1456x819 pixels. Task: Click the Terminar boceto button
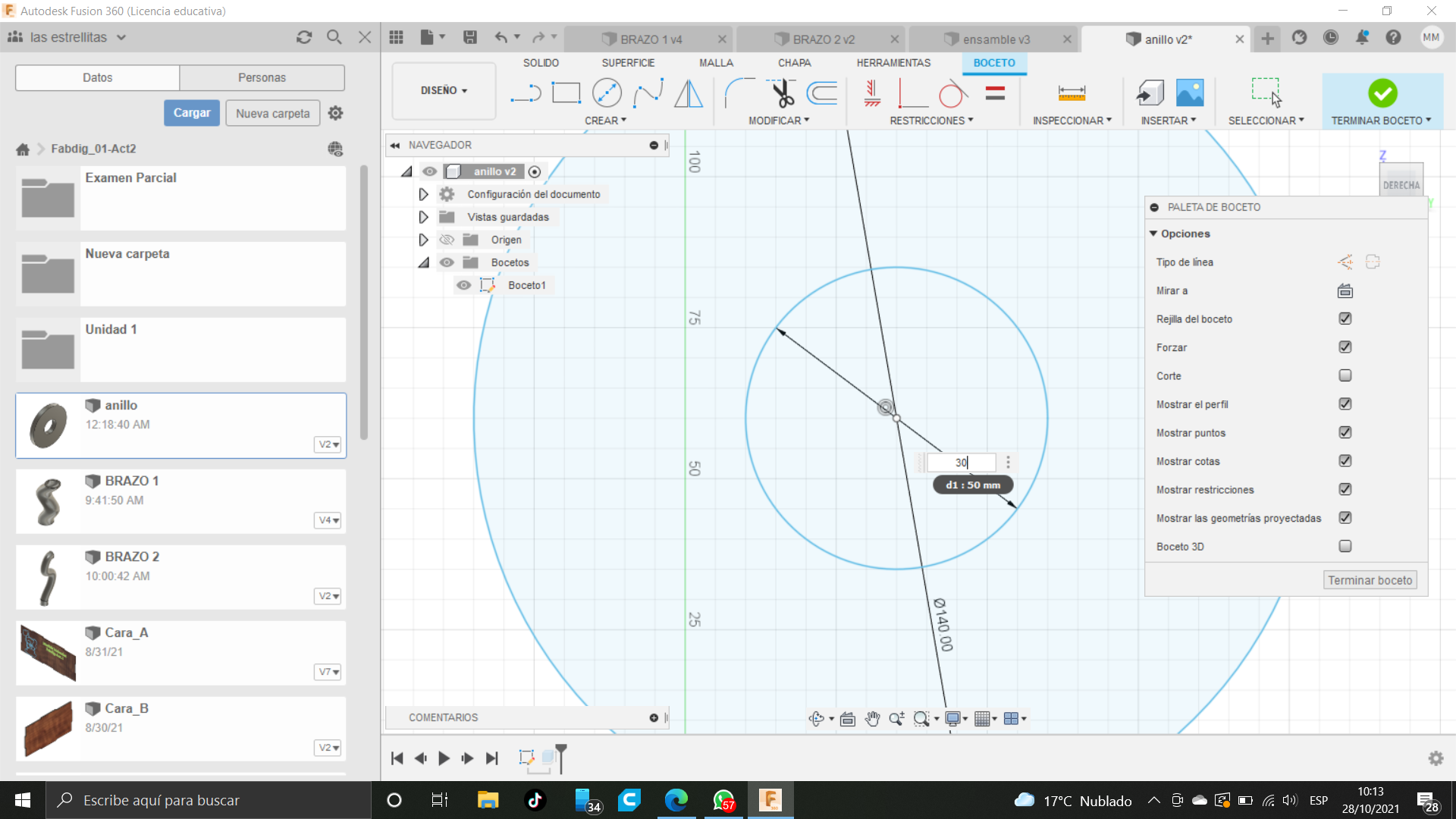pos(1370,580)
